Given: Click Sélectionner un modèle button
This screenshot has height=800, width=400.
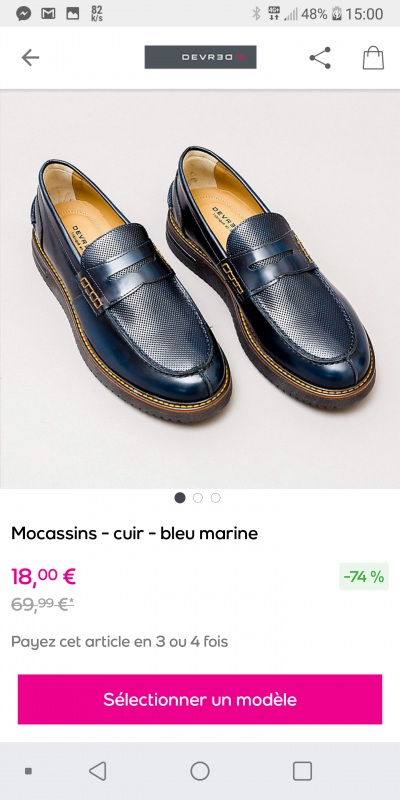Looking at the screenshot, I should [x=200, y=699].
